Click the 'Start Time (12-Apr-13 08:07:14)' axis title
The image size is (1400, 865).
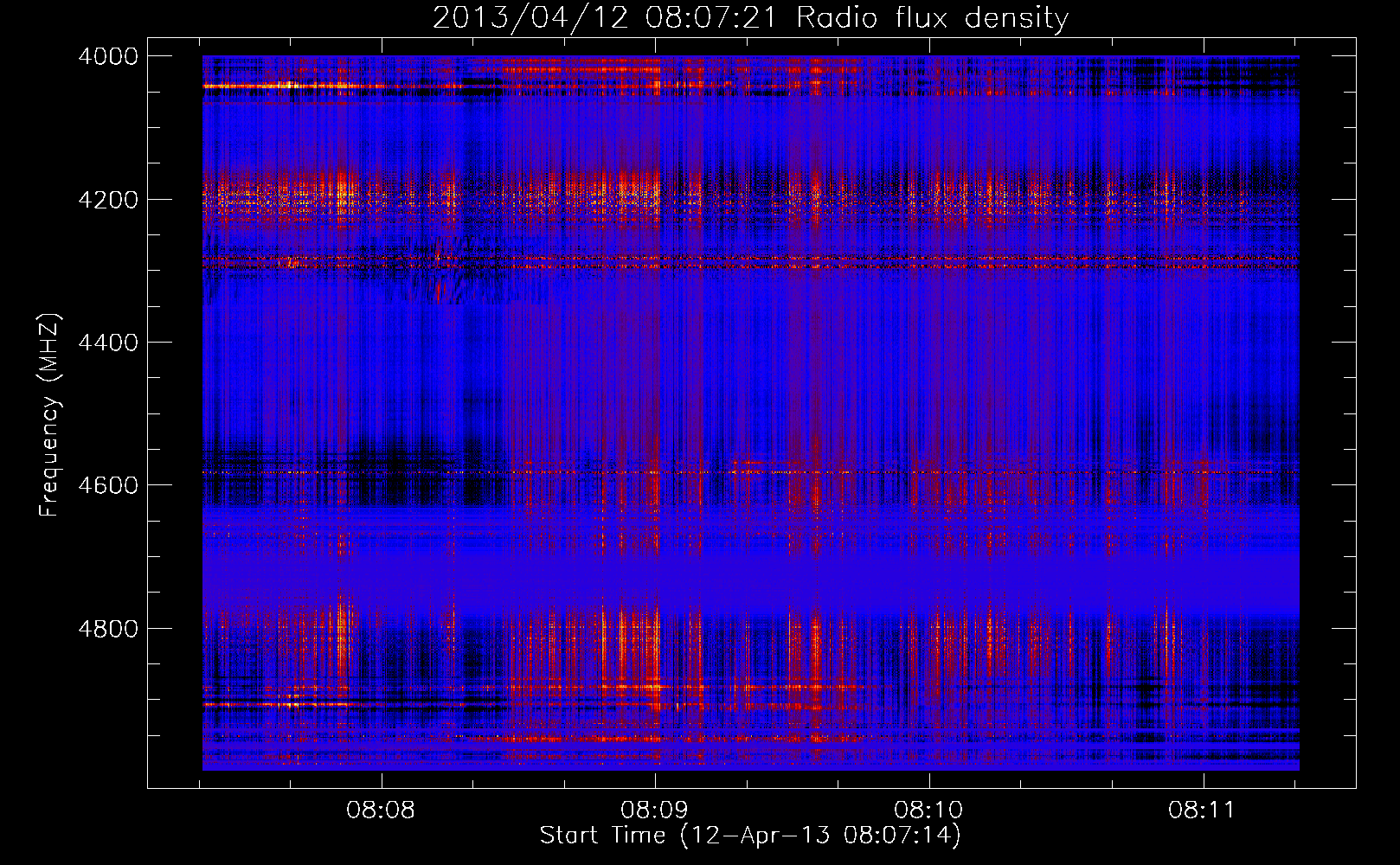[x=750, y=836]
